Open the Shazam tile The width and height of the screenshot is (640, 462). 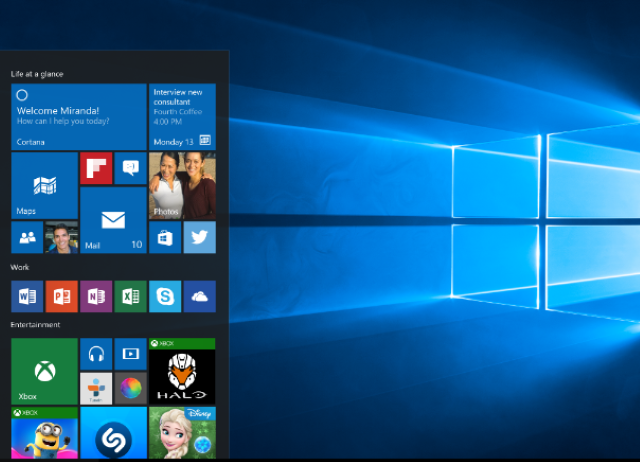click(x=113, y=433)
